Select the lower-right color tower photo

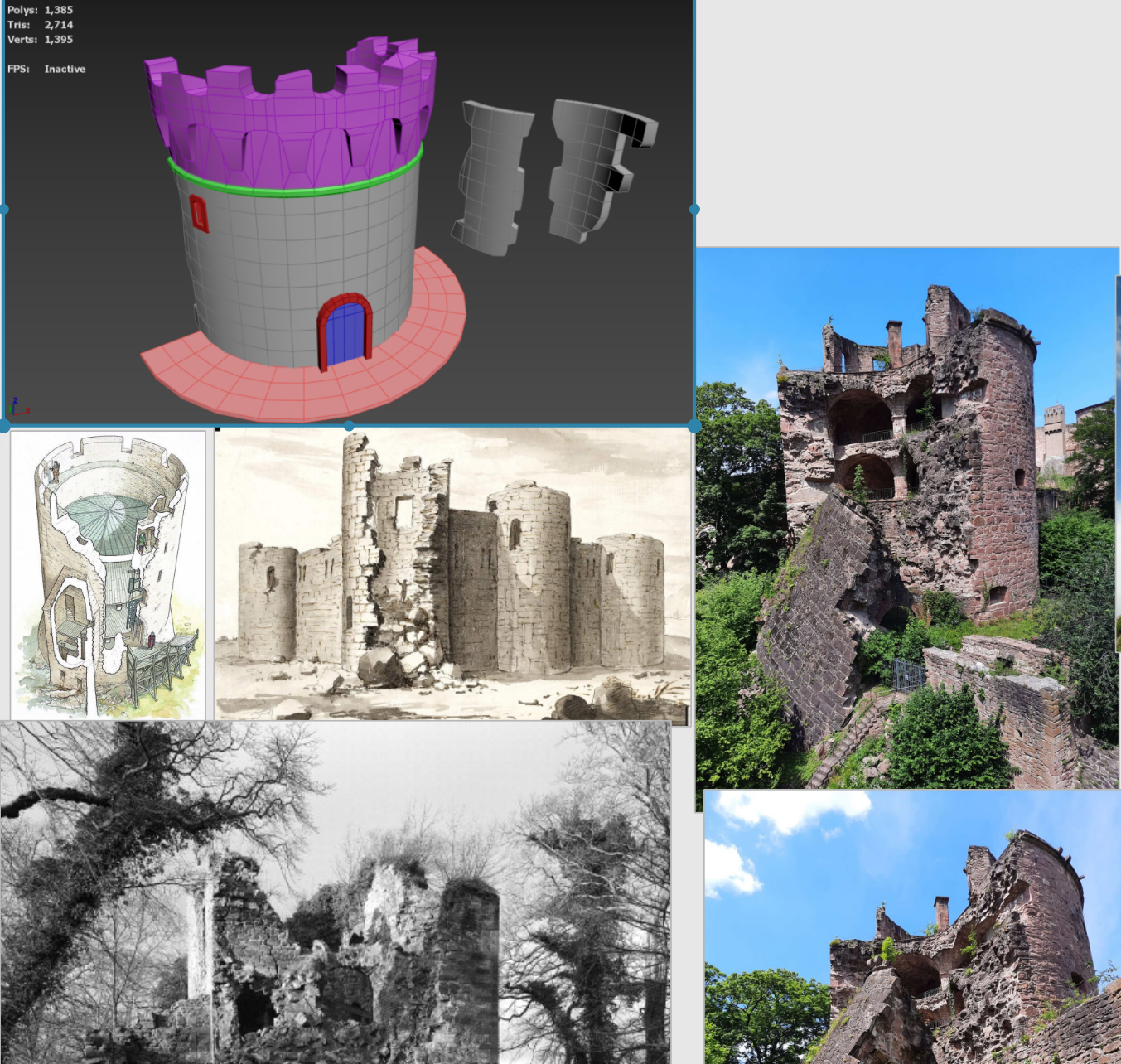coord(912,926)
